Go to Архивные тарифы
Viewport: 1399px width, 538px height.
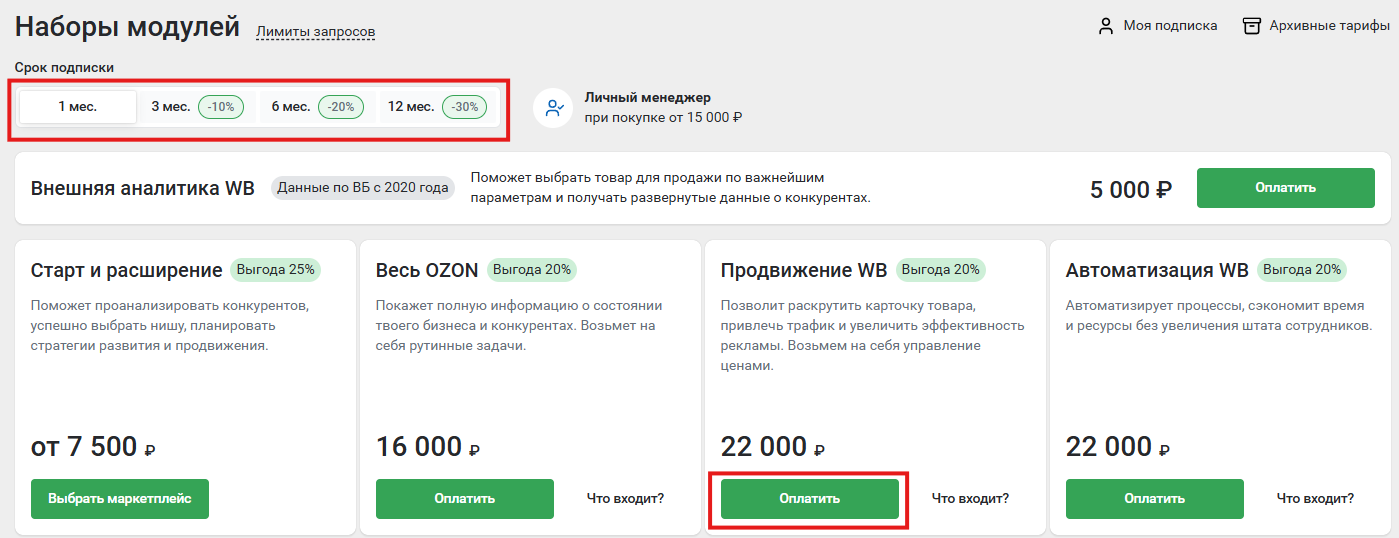coord(1329,26)
